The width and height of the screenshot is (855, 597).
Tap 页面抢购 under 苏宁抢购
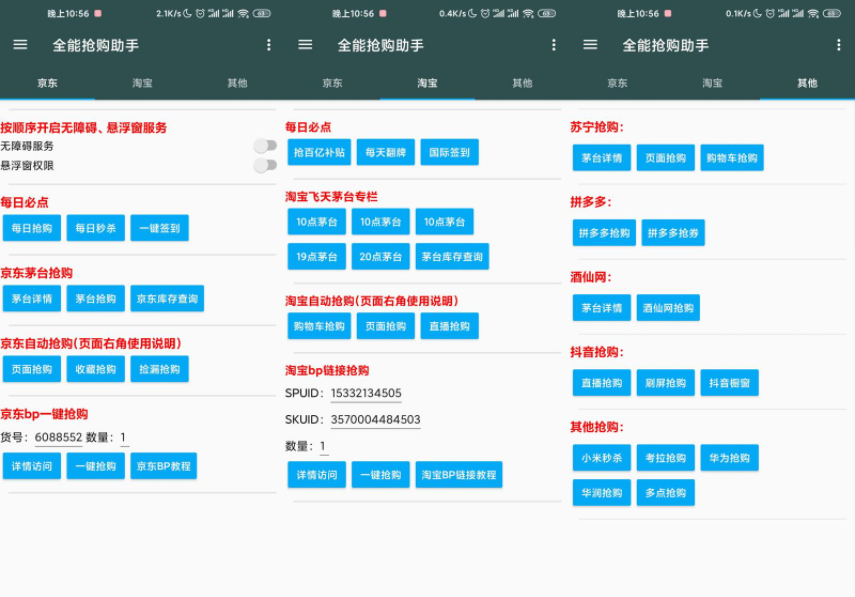(665, 158)
